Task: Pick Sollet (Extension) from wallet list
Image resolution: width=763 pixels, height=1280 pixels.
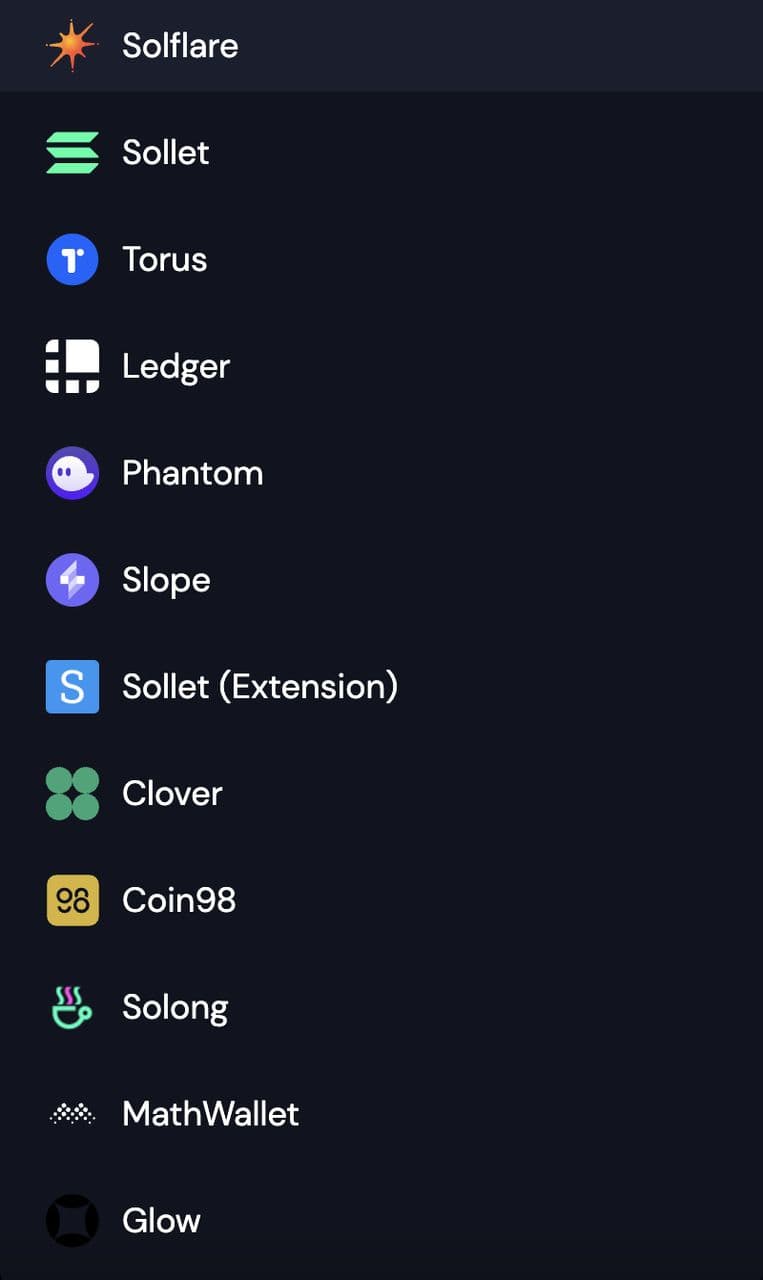Action: click(x=260, y=687)
